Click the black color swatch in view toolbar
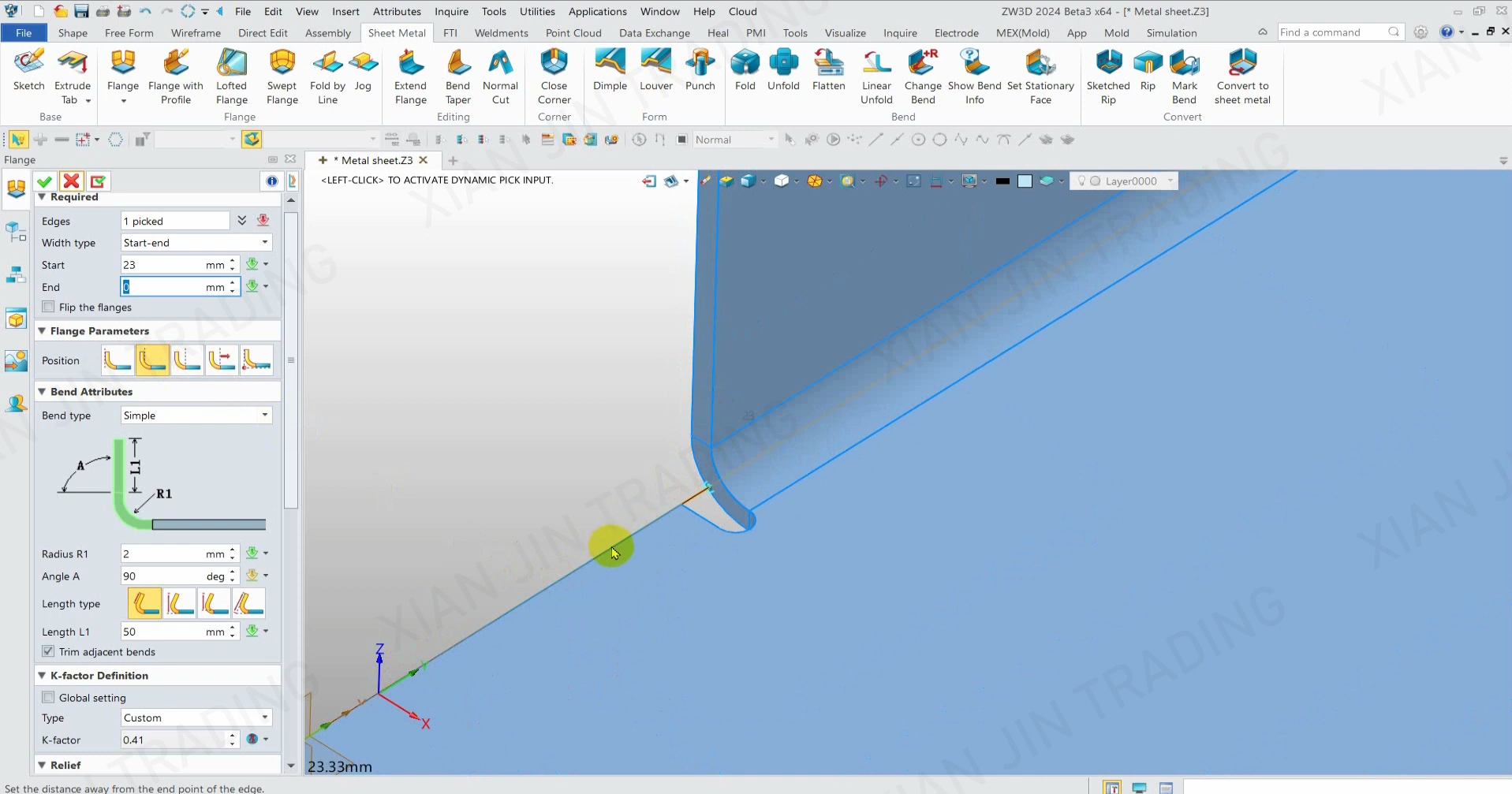1512x794 pixels. click(1002, 181)
